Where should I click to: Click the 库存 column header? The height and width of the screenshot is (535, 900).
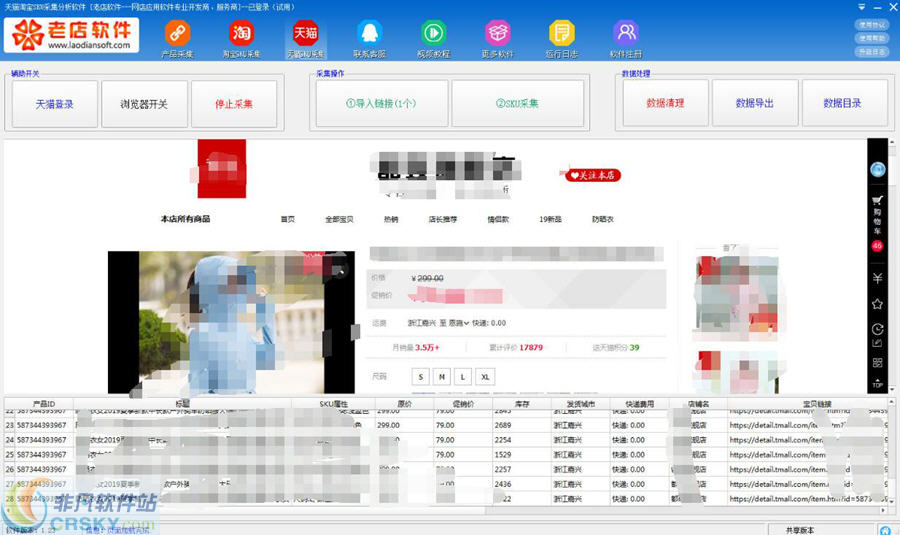coord(522,404)
